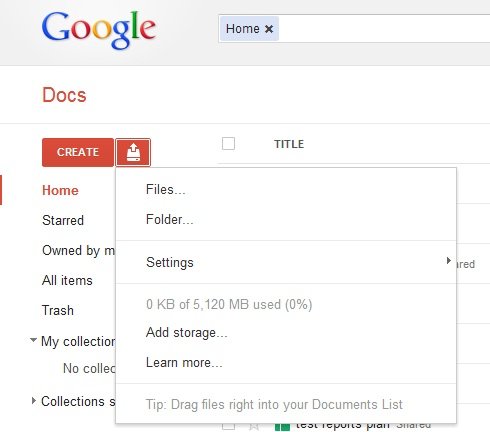Tick the checkbox for the bottom document row

tap(228, 427)
